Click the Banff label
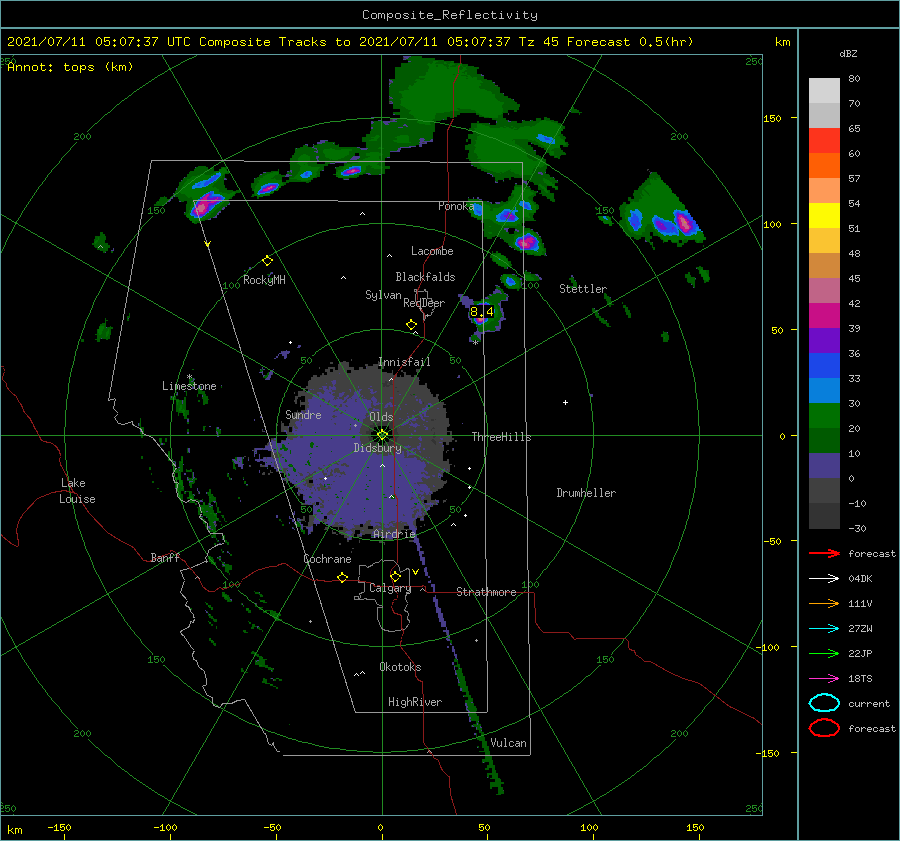The width and height of the screenshot is (900, 841). point(165,557)
